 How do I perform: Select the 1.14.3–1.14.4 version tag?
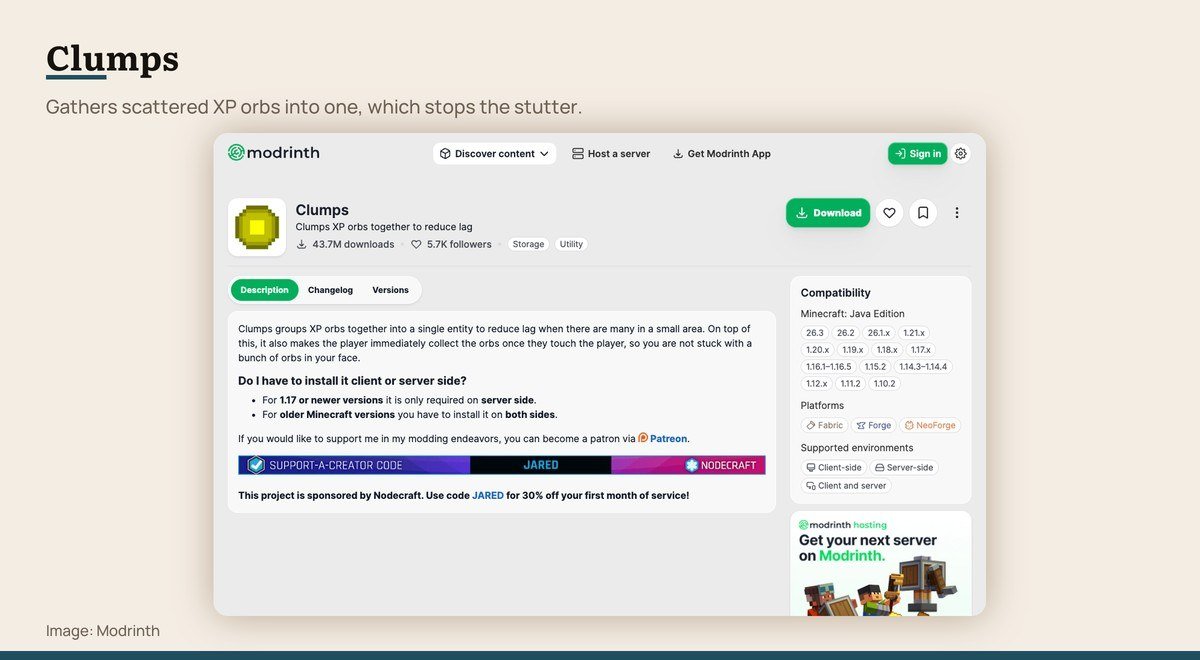point(923,367)
